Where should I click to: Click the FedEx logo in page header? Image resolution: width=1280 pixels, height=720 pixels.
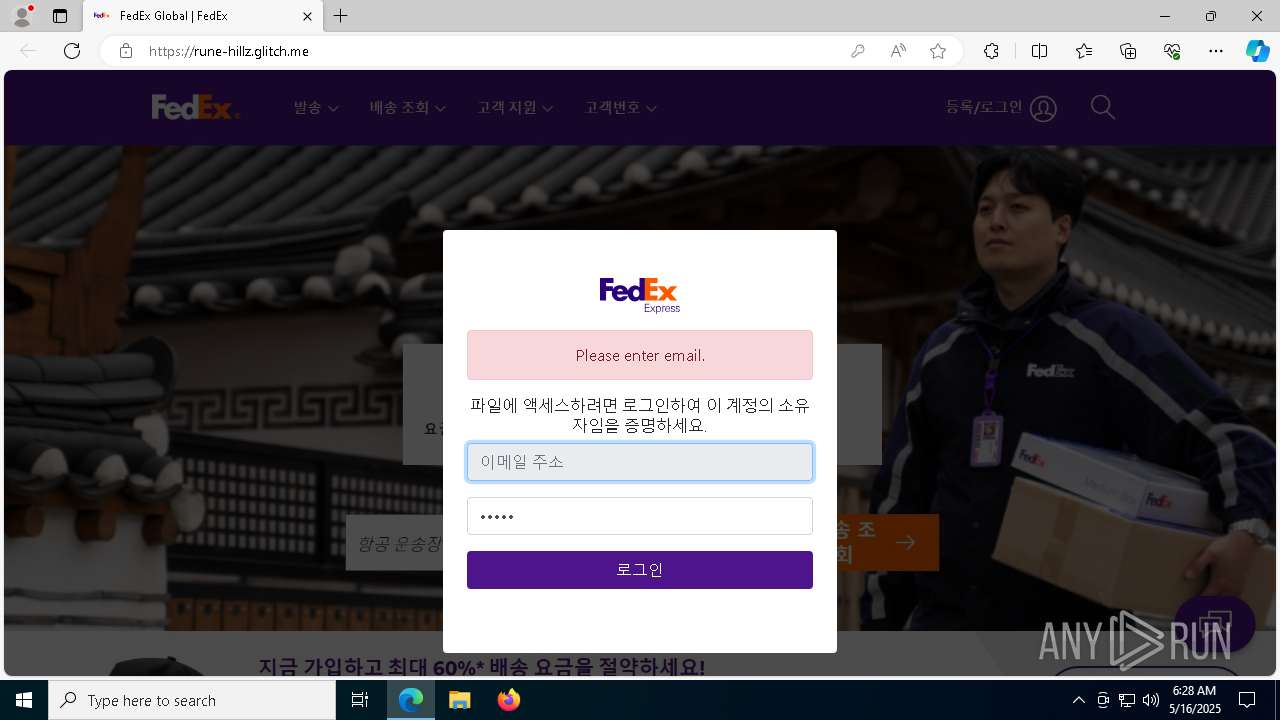point(196,107)
